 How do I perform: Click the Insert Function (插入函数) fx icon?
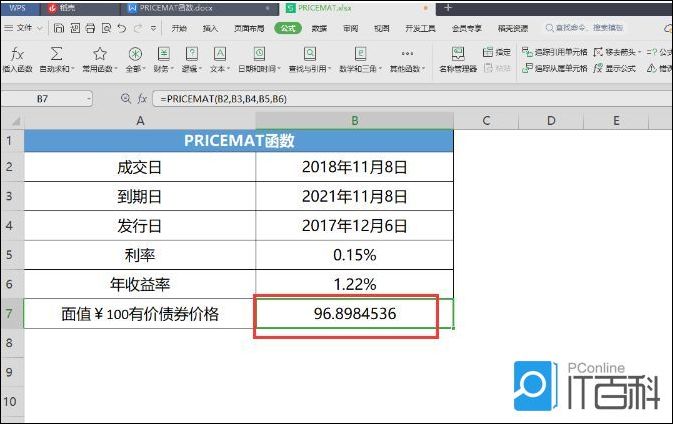pos(17,55)
